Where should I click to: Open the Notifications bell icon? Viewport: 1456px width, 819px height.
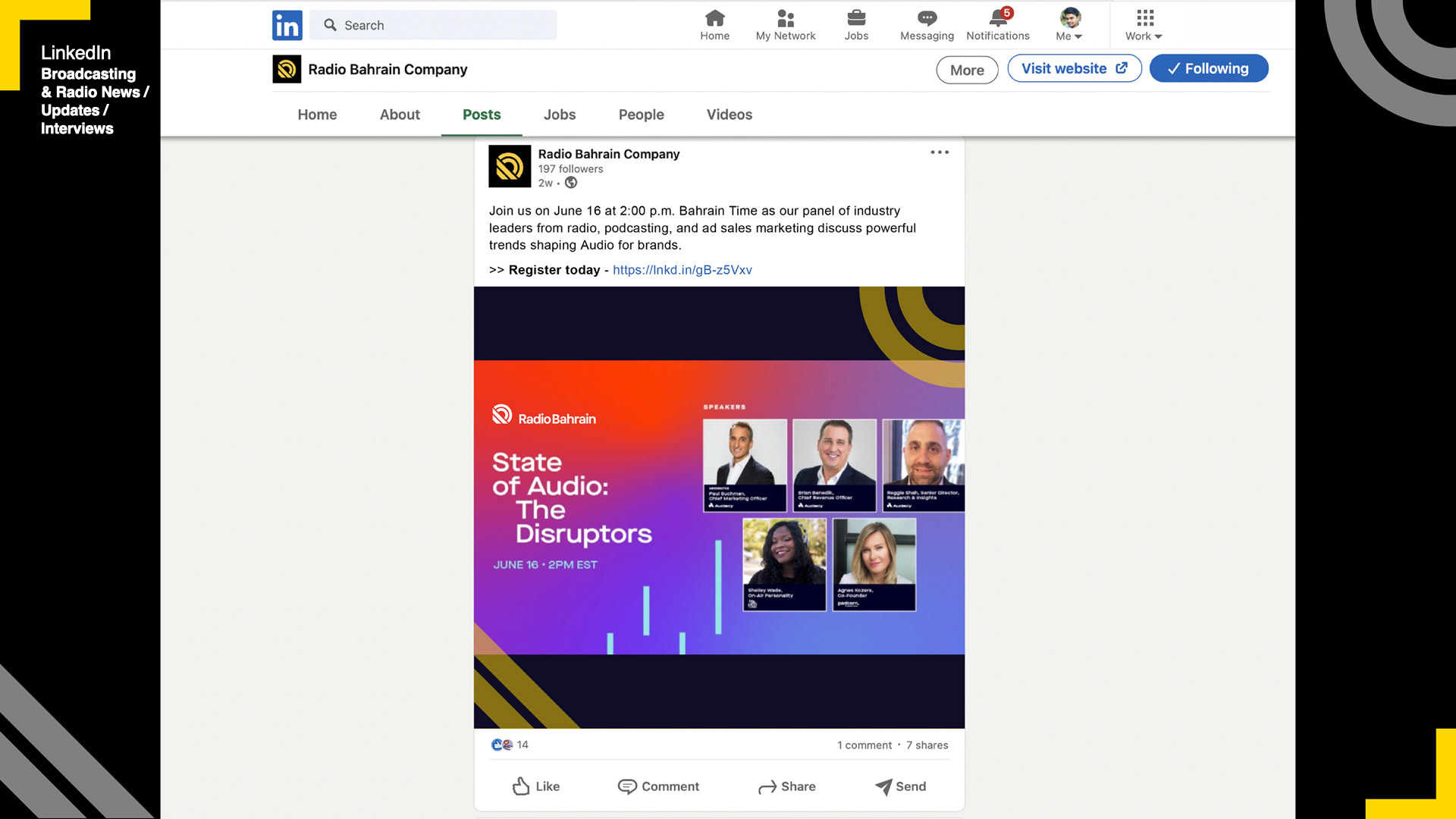pos(998,25)
